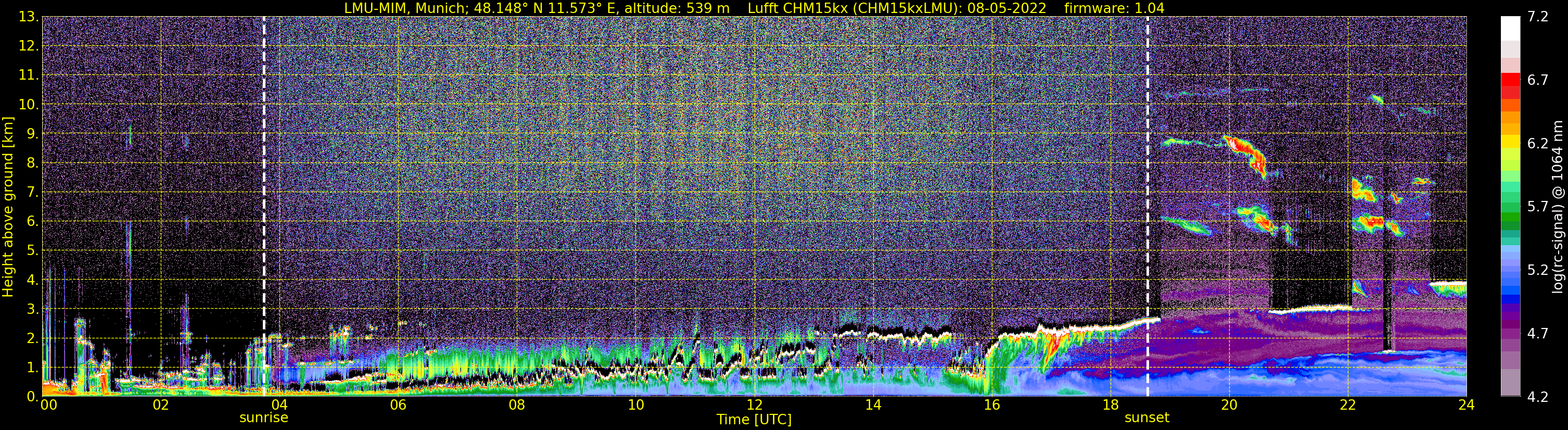Click the 'Time [UTC]' axis label
The width and height of the screenshot is (1568, 430).
[x=754, y=420]
